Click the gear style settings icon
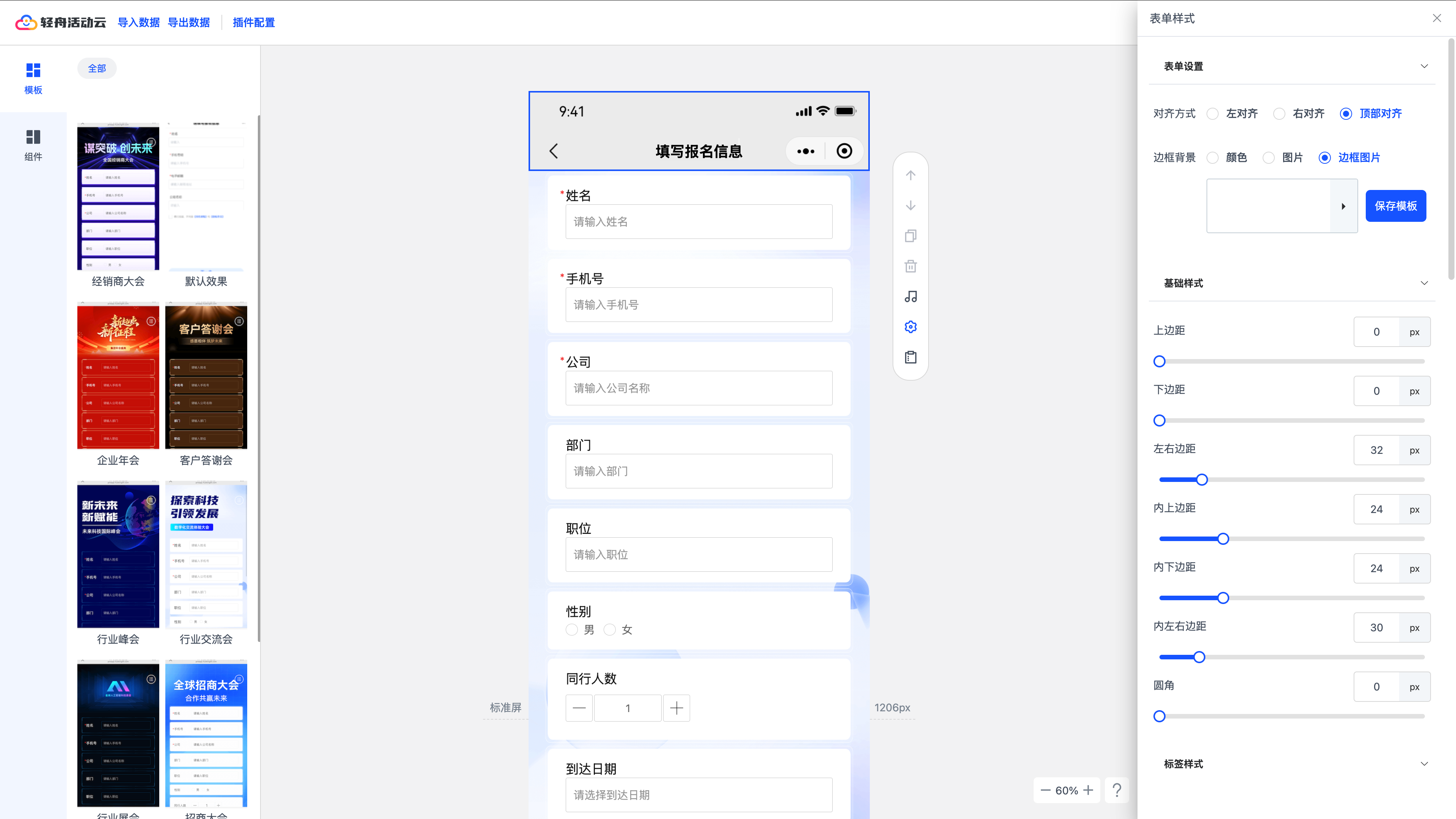 pos(910,327)
